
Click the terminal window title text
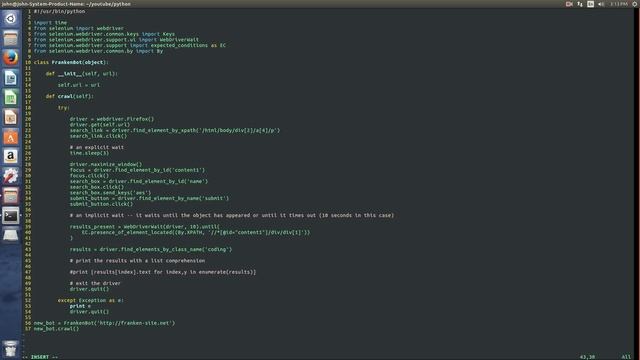66,4
